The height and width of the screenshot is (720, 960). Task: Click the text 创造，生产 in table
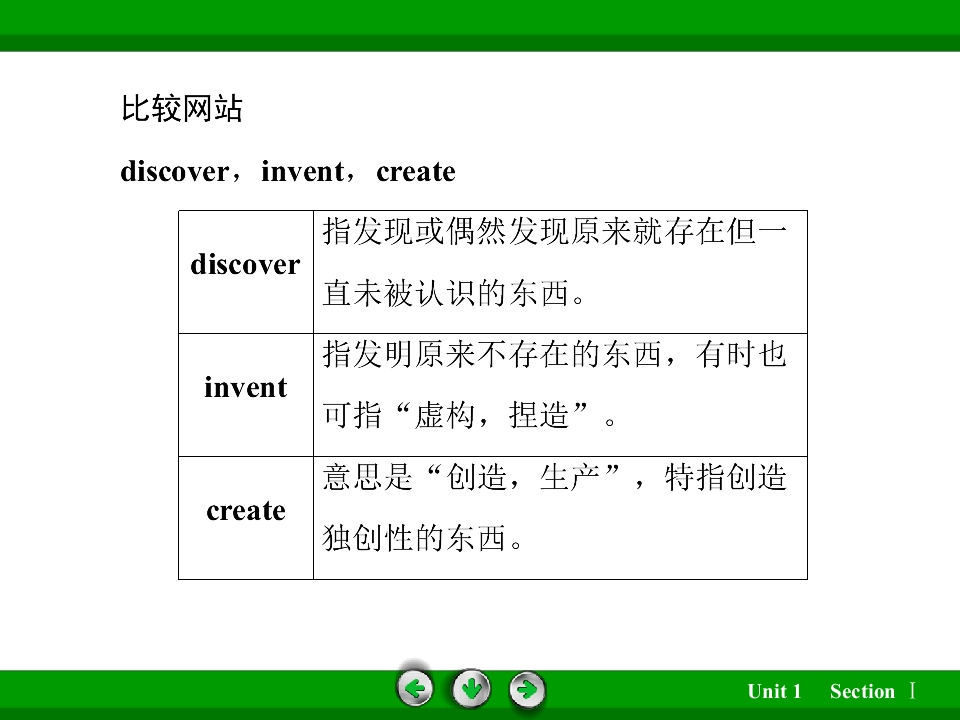point(523,478)
